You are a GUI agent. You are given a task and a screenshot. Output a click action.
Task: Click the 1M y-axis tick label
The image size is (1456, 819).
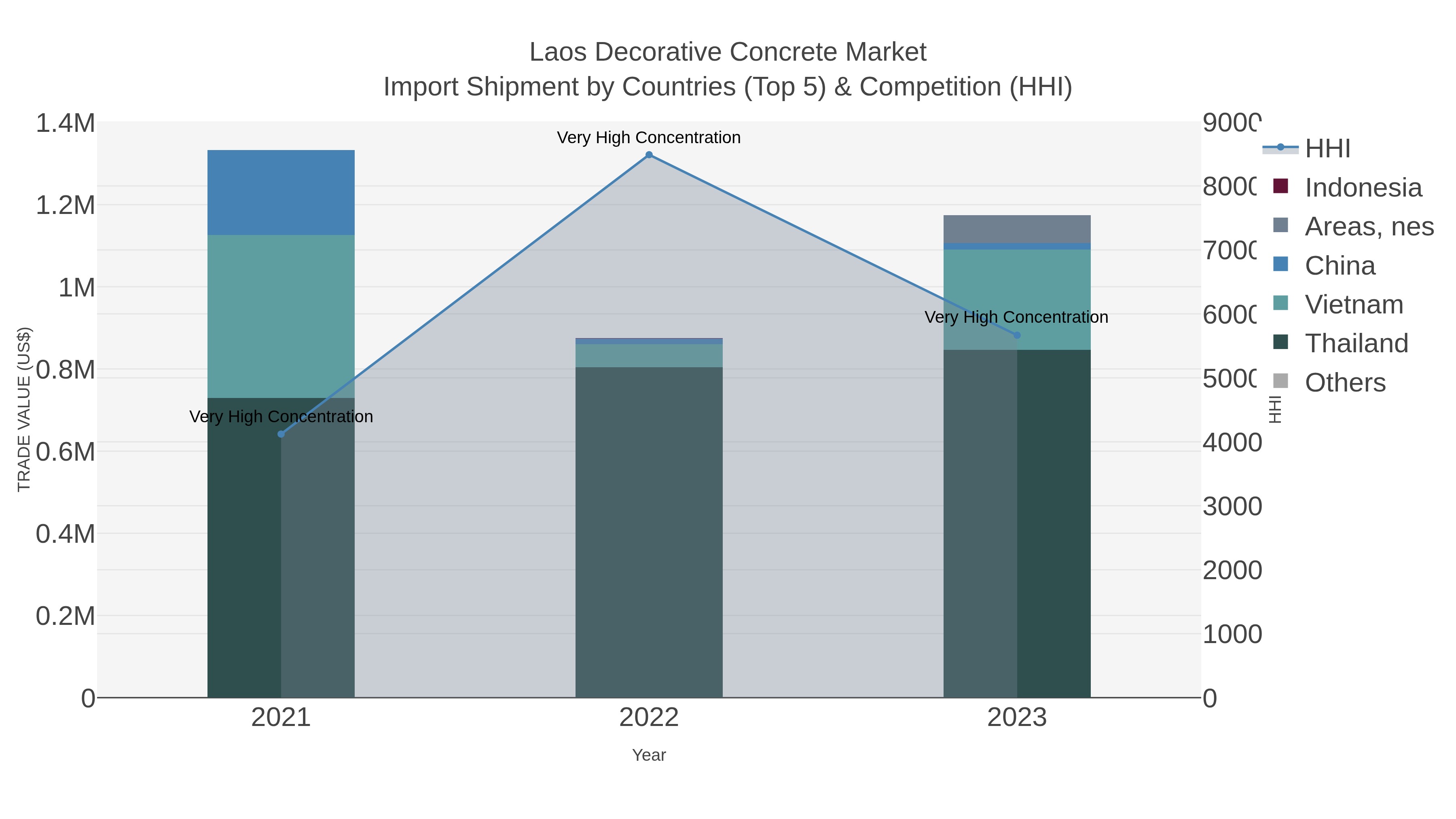(x=77, y=288)
